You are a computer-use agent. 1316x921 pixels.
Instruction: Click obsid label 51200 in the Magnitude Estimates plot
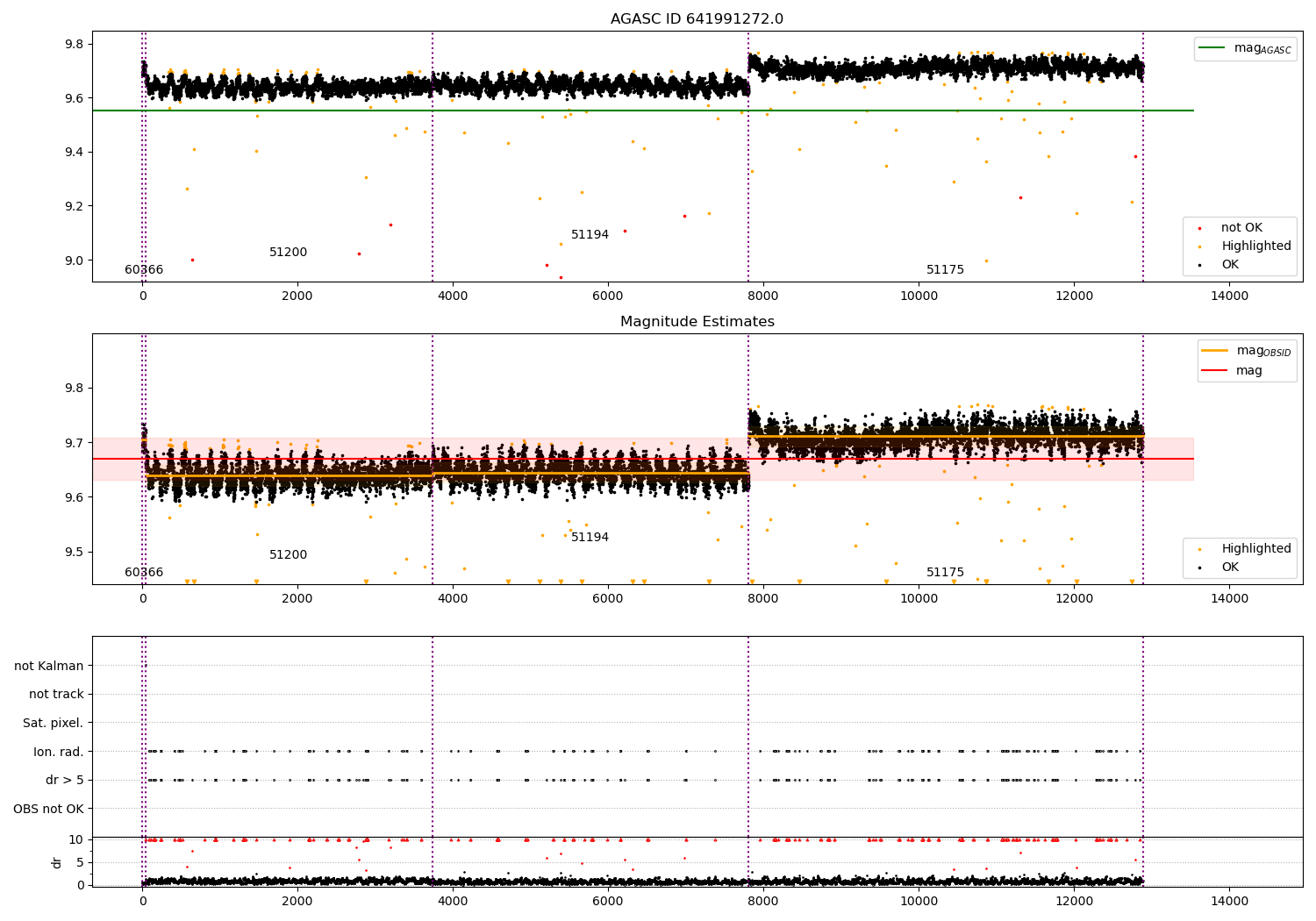click(x=288, y=555)
